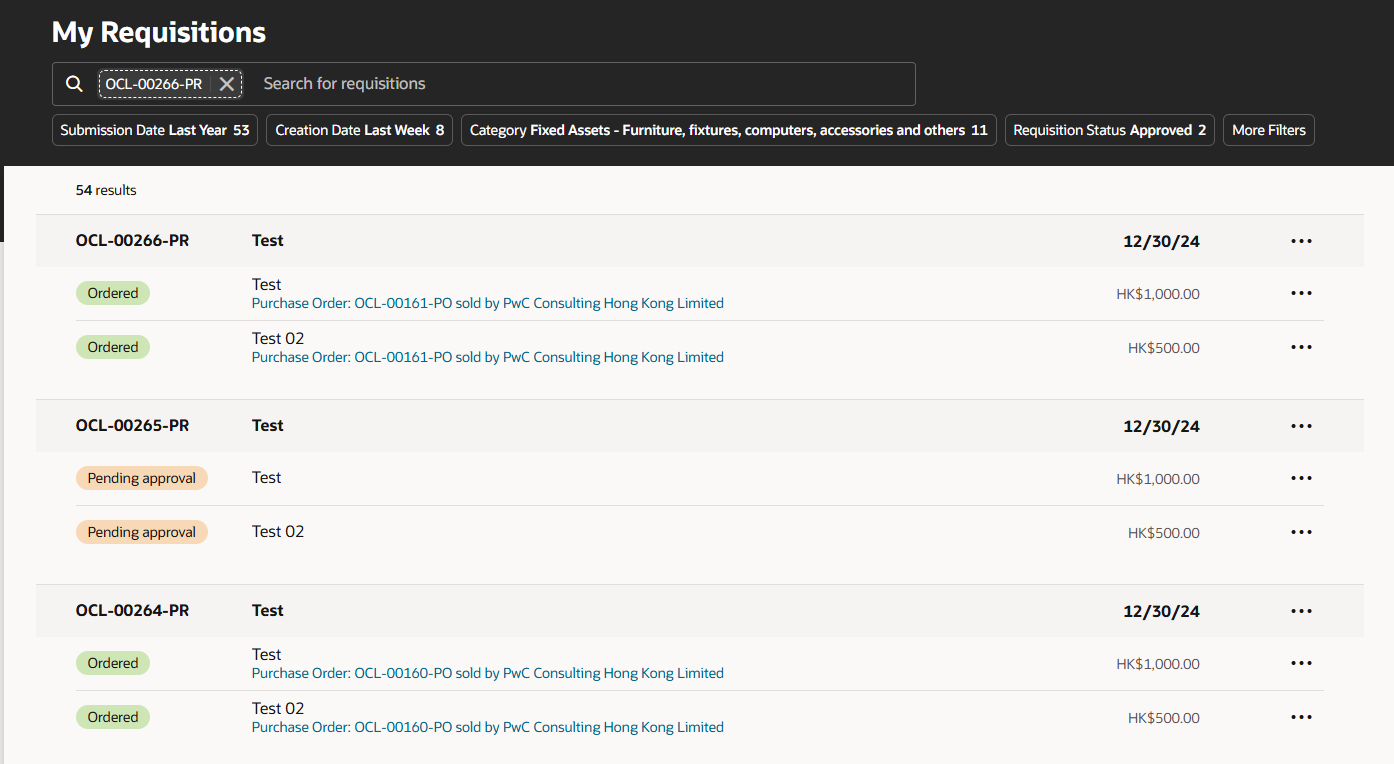Clear the OCL-00266-PR search chip
1394x764 pixels.
(x=227, y=84)
